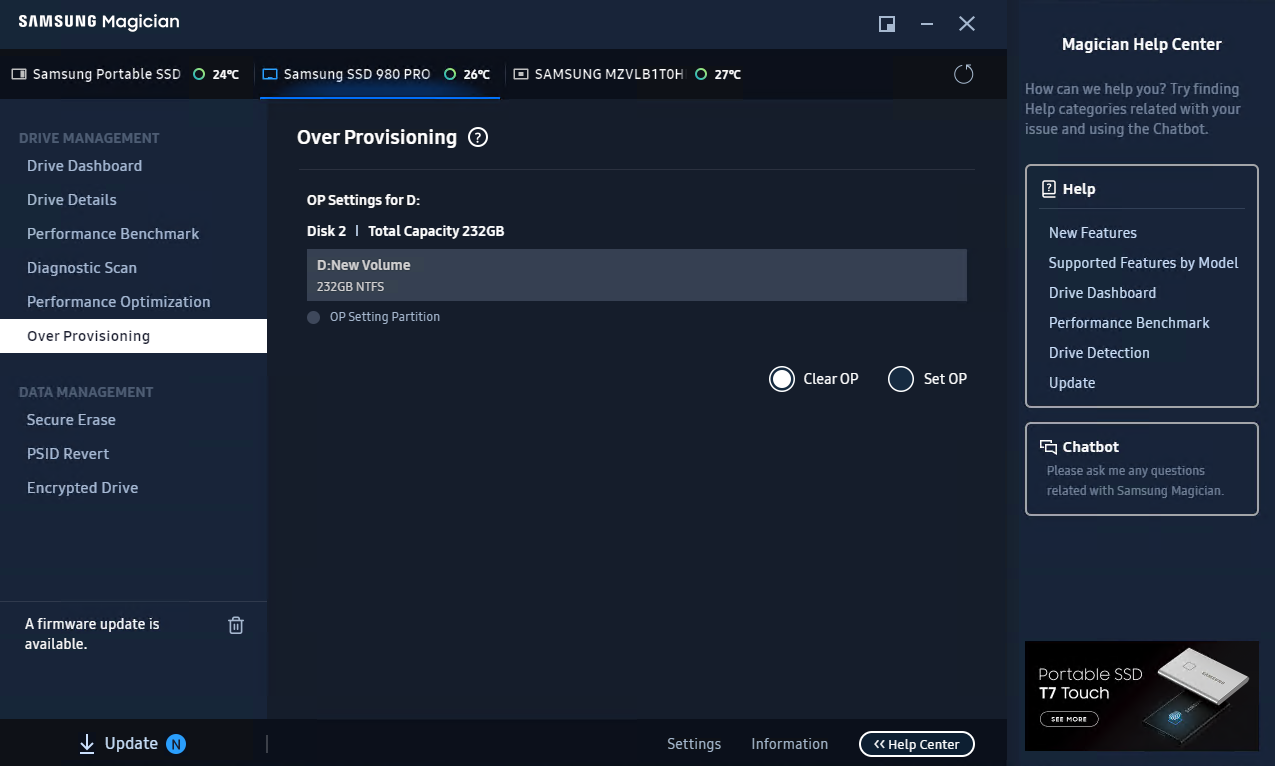Viewport: 1275px width, 766px height.
Task: Click the Samsung SSD 980 PRO monitor icon
Action: (x=270, y=74)
